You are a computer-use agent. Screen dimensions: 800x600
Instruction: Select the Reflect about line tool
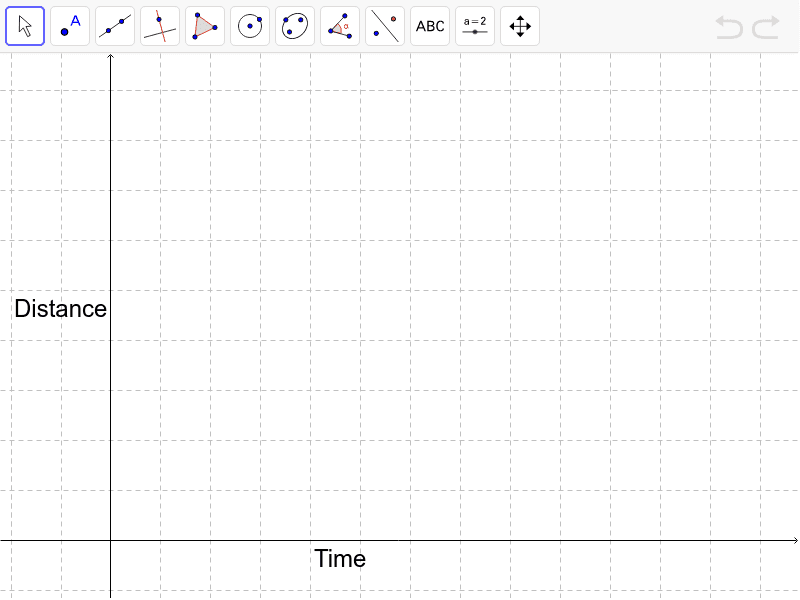(x=385, y=26)
